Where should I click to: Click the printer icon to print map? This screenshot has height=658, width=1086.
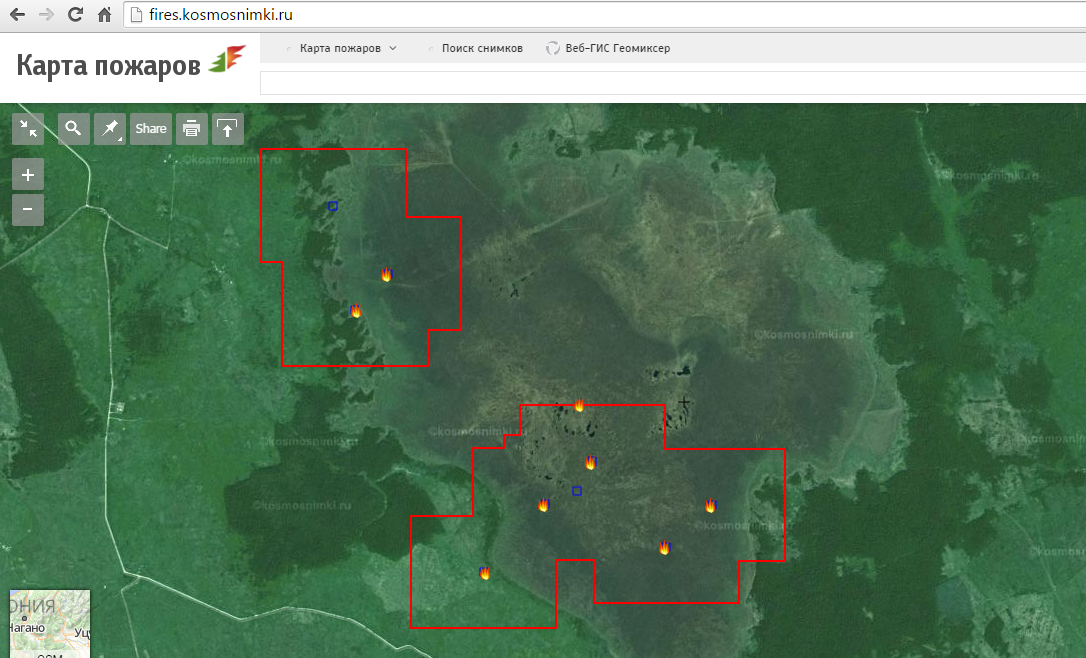[192, 129]
